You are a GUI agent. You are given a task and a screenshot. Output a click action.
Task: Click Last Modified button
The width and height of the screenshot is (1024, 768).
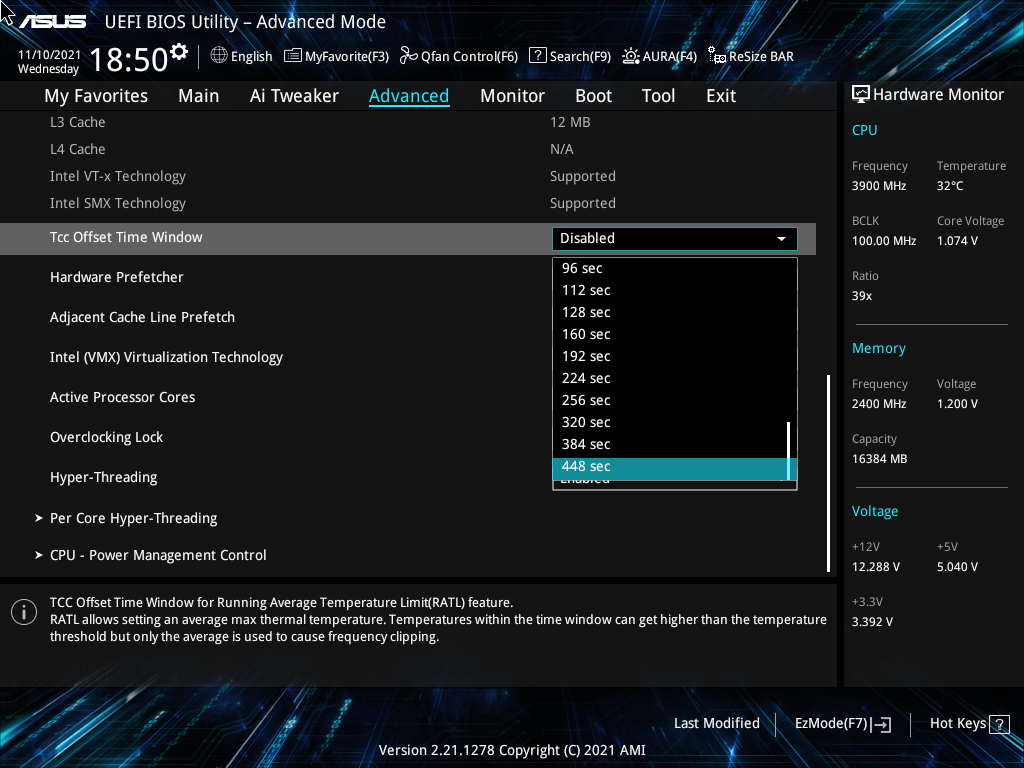(716, 724)
